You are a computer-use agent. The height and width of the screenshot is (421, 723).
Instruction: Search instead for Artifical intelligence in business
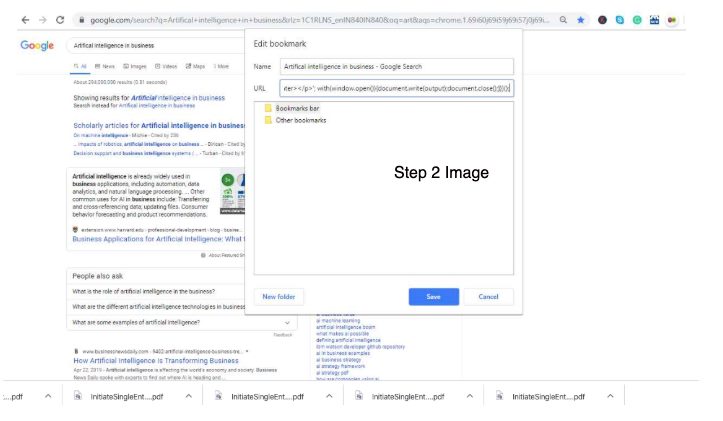click(x=157, y=106)
